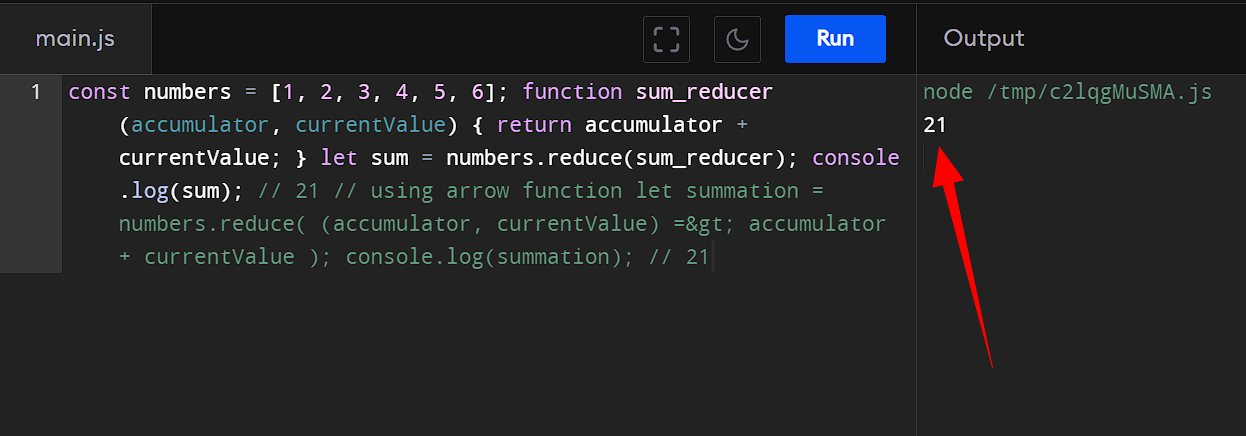Click the 'let sum' declaration in the code
This screenshot has width=1246, height=436.
pyautogui.click(x=360, y=158)
